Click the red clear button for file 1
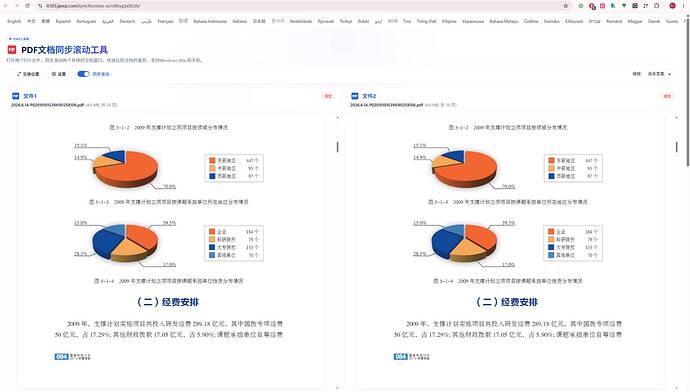Viewport: 690px width, 392px height. [328, 96]
